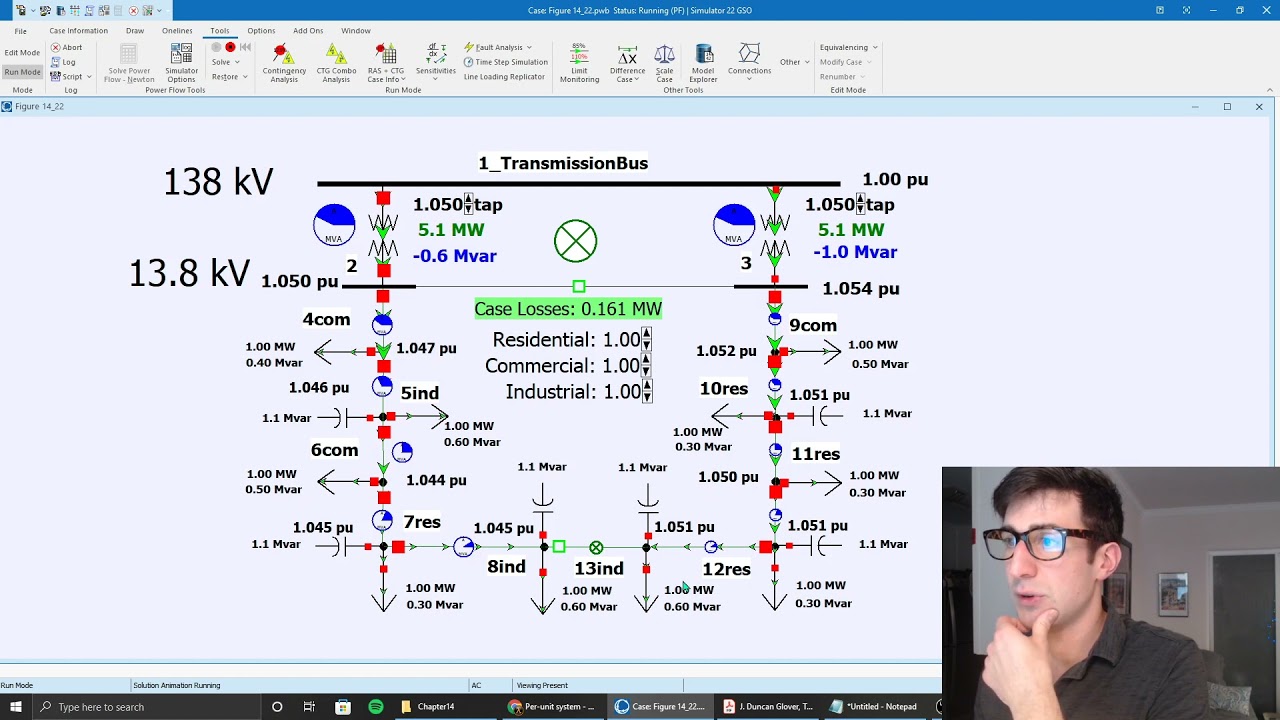The height and width of the screenshot is (720, 1280).
Task: Open the Options ribbon tab
Action: (x=261, y=31)
